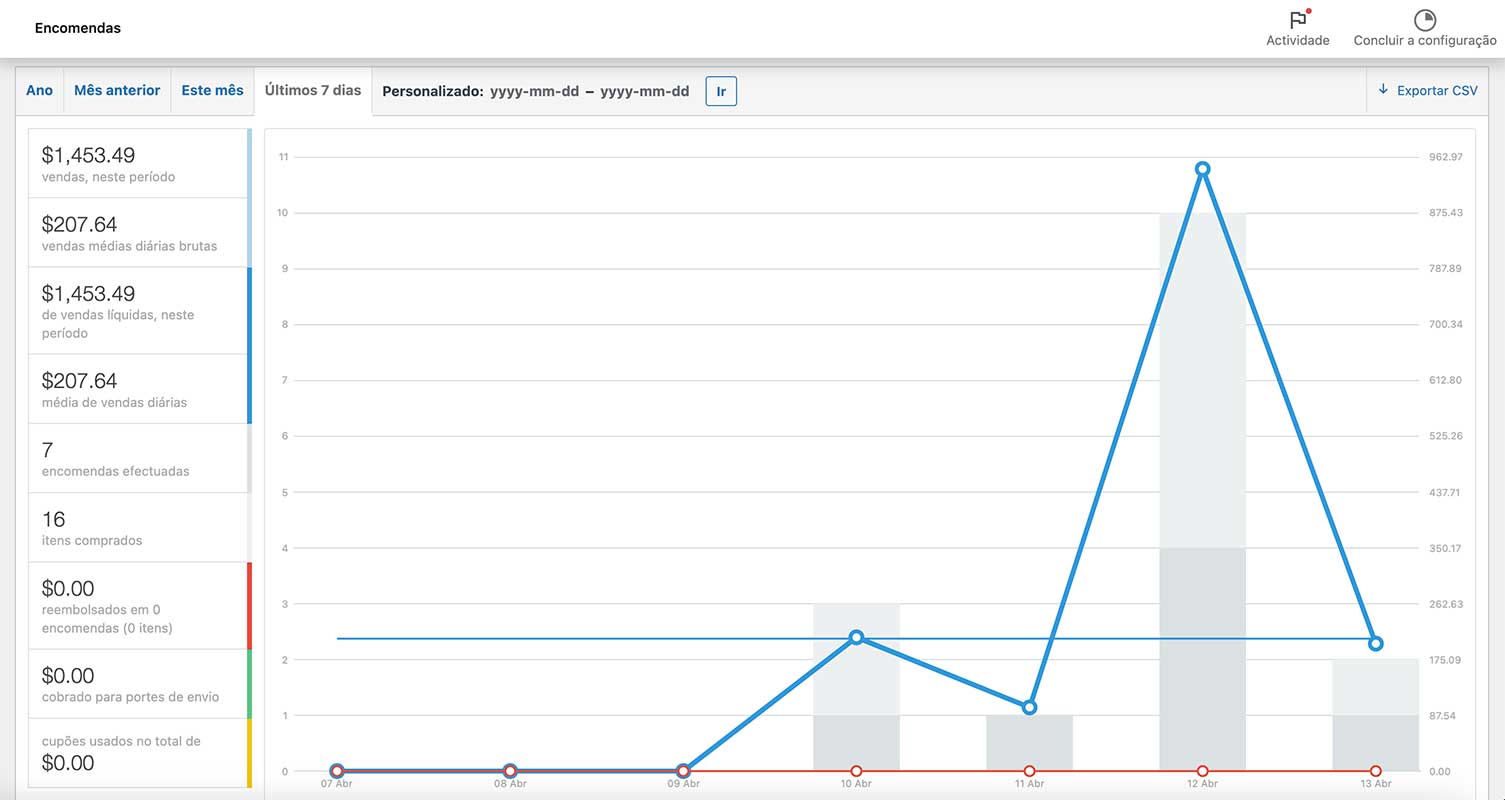Viewport: 1505px width, 800px height.
Task: Toggle the encomendas efectuadas legend entry
Action: 138,458
